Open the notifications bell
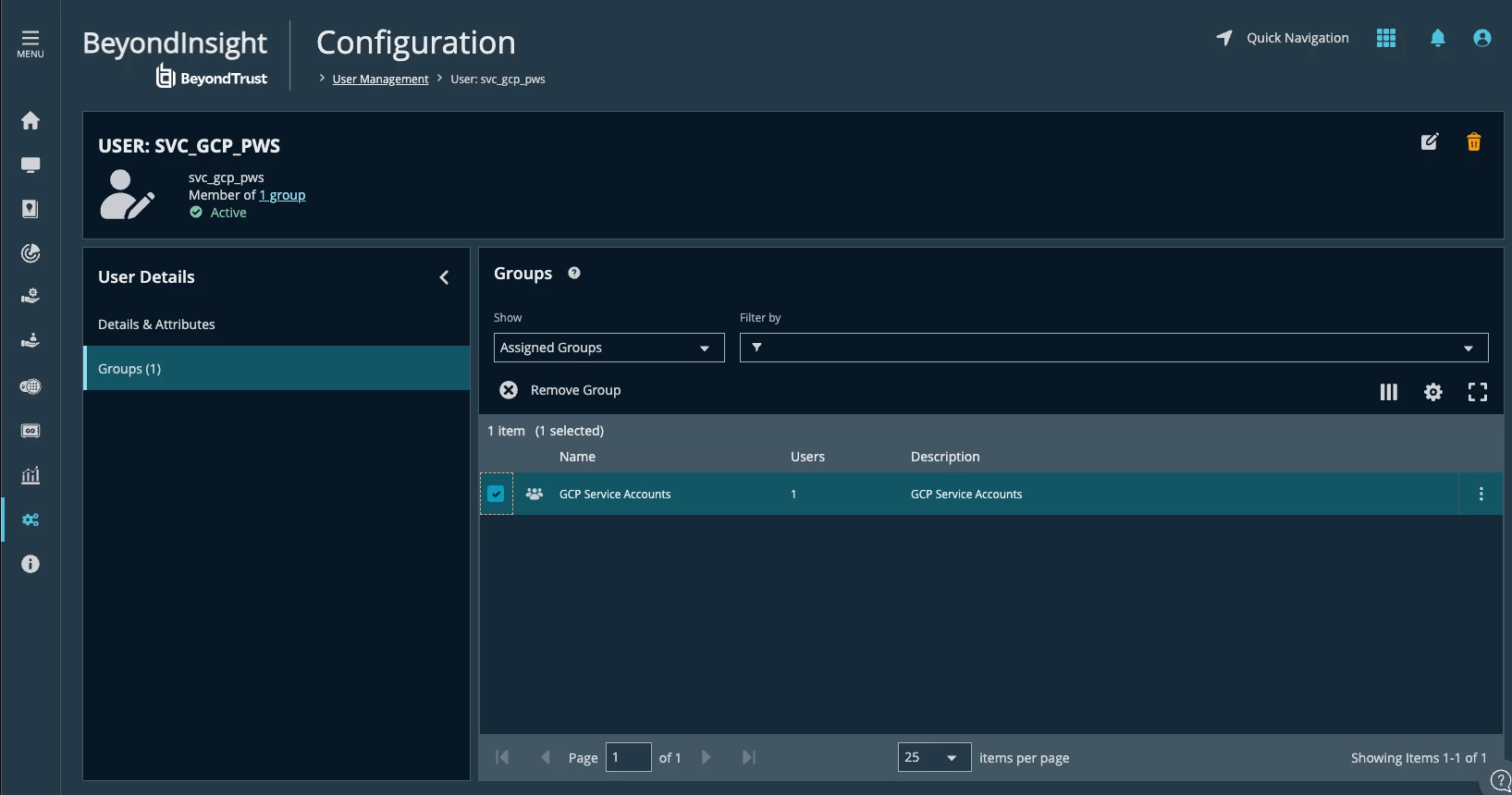 pyautogui.click(x=1437, y=38)
